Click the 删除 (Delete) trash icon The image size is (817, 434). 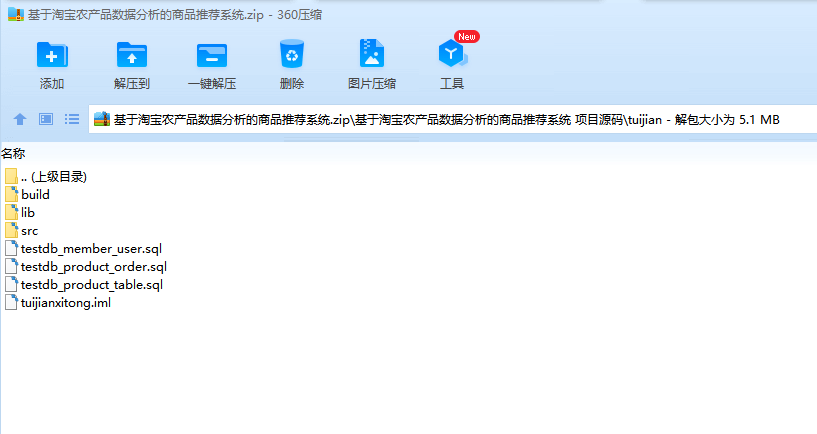pyautogui.click(x=292, y=54)
